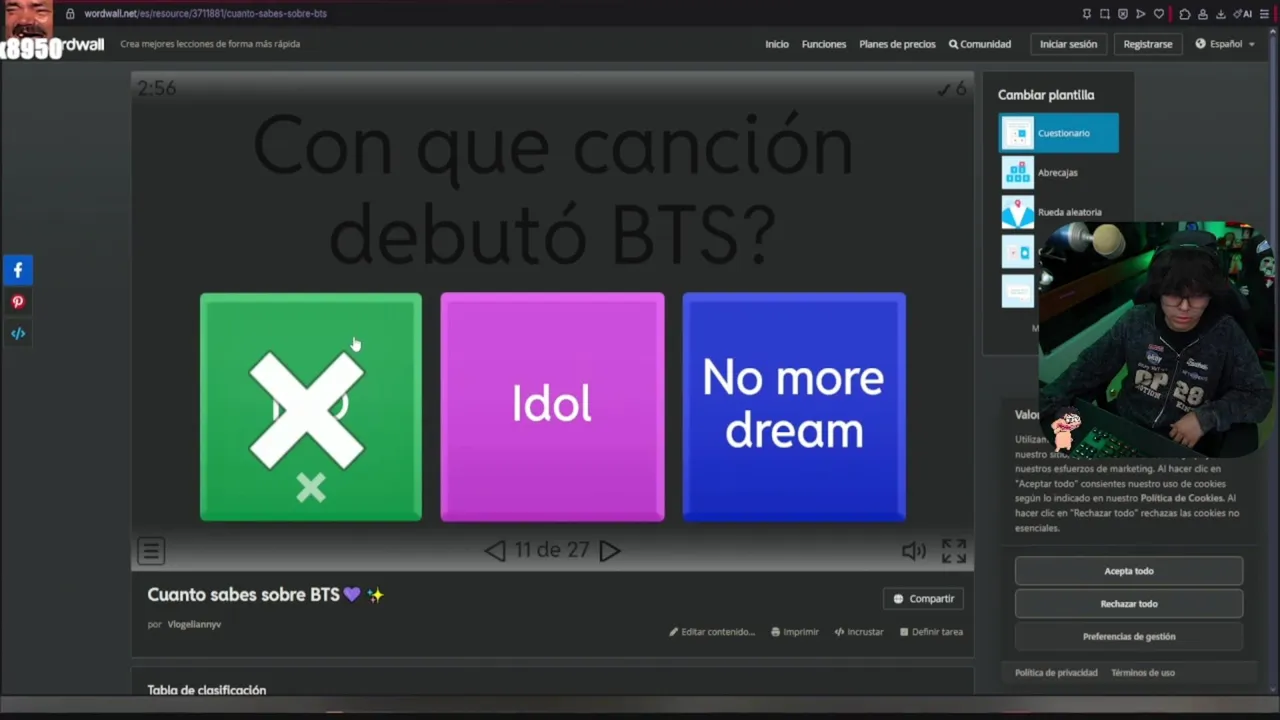Click the Registrarse button
This screenshot has width=1280, height=720.
(x=1148, y=44)
